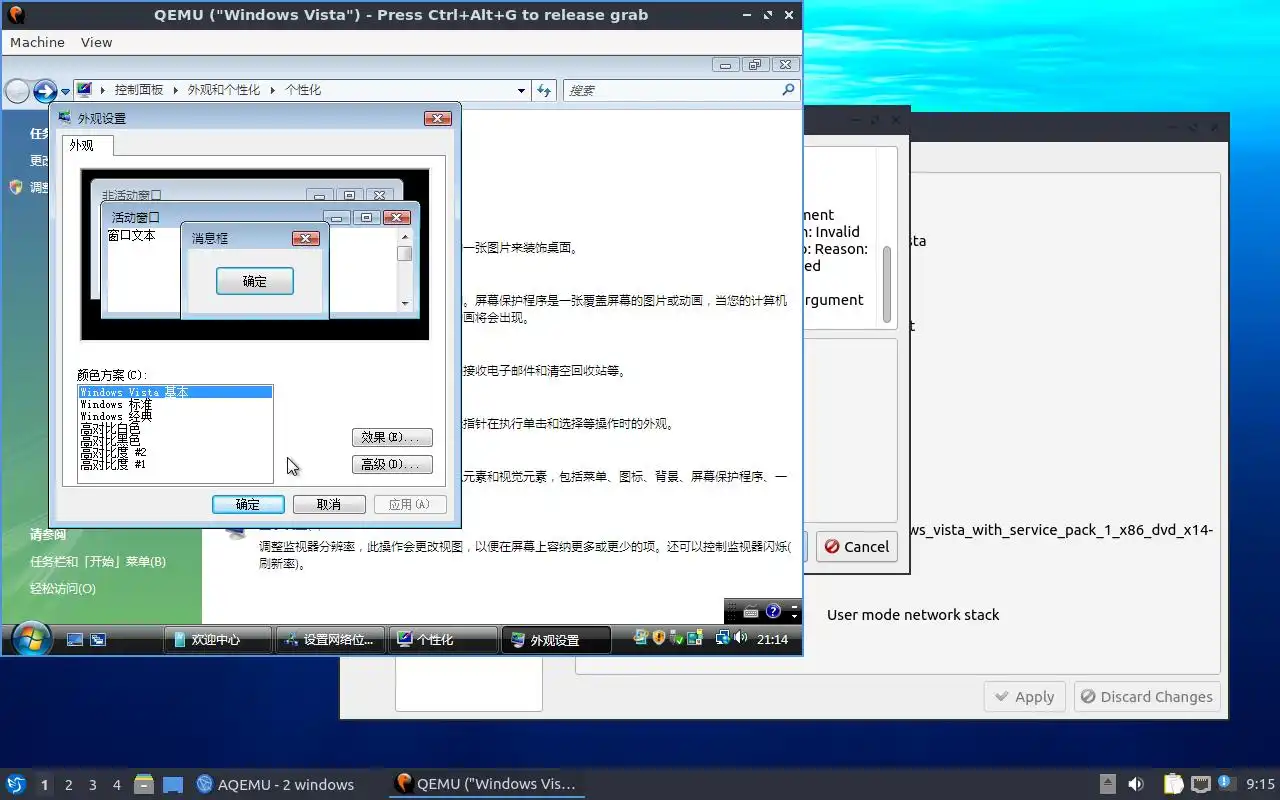Click 个性化 breadcrumb
Image resolution: width=1280 pixels, height=800 pixels.
[302, 90]
